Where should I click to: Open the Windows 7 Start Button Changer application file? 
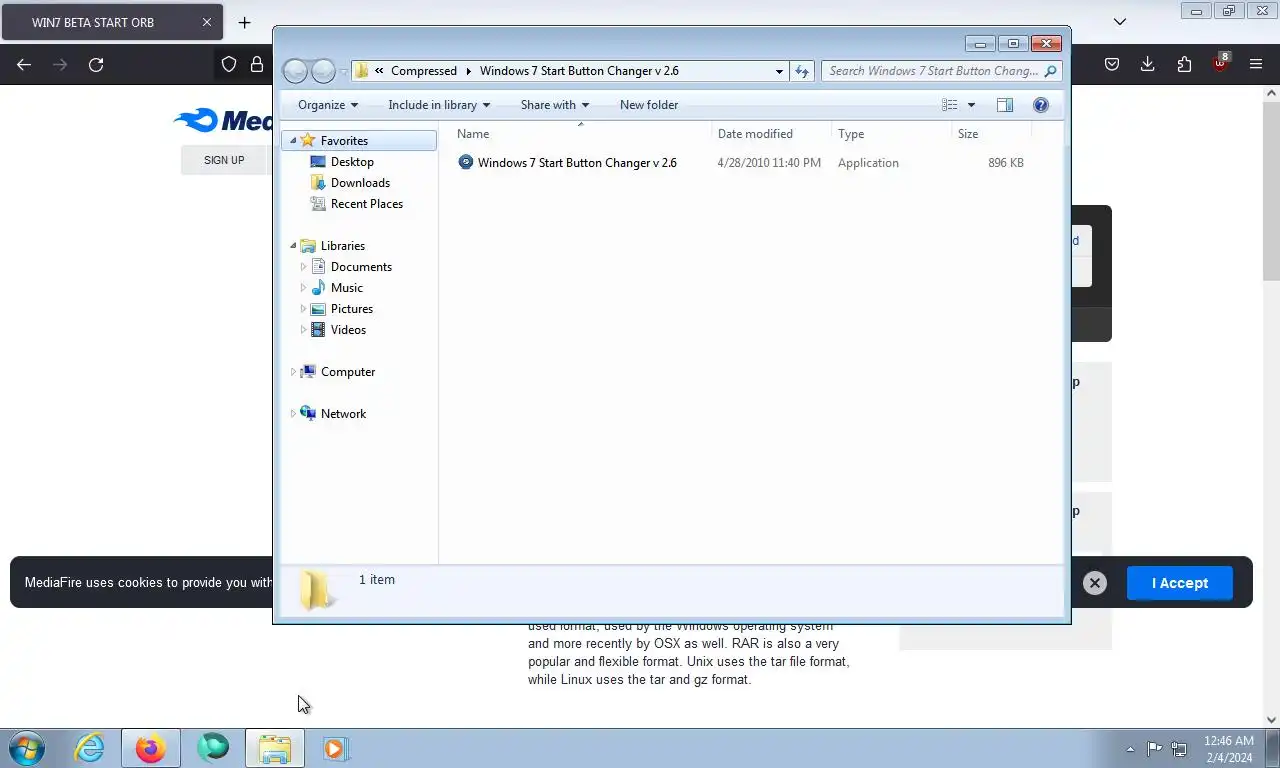coord(567,162)
